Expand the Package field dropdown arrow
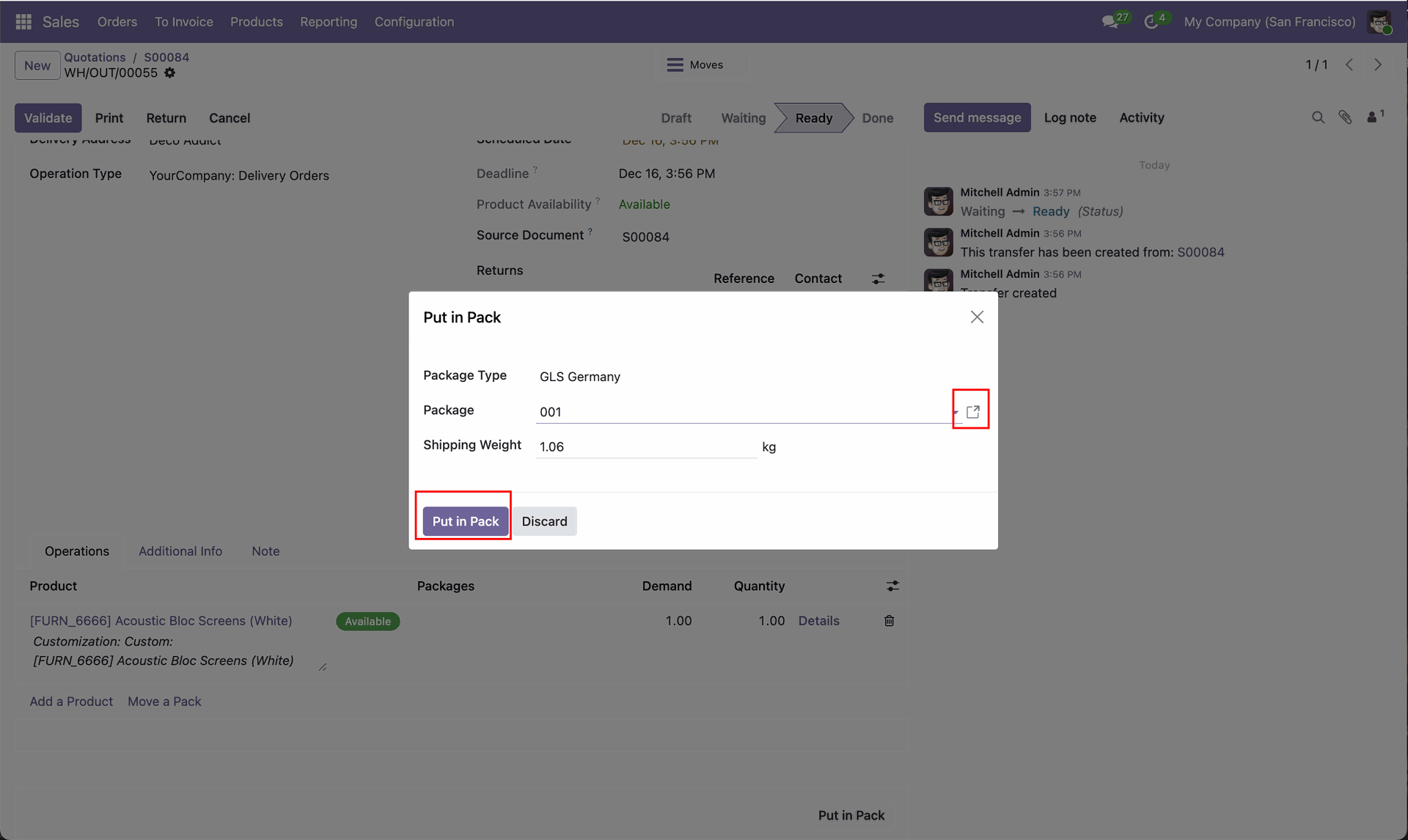 [956, 412]
